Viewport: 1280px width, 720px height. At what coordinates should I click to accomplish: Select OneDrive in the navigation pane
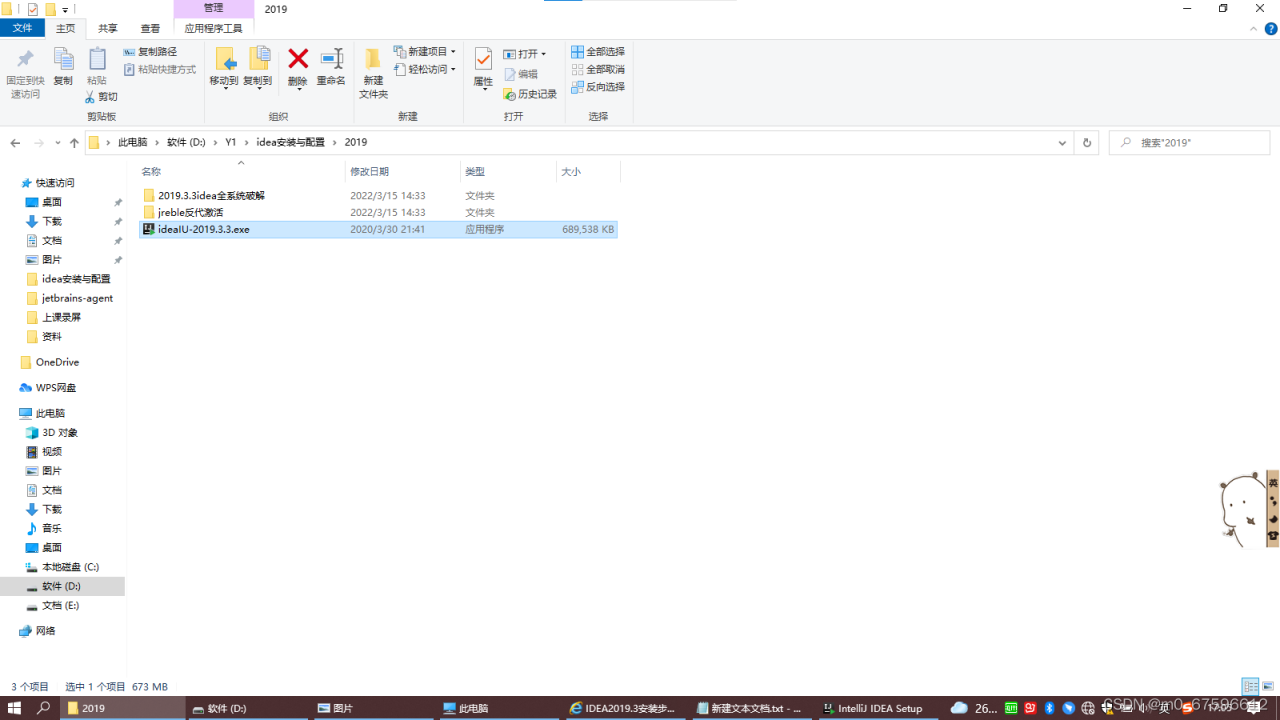57,362
